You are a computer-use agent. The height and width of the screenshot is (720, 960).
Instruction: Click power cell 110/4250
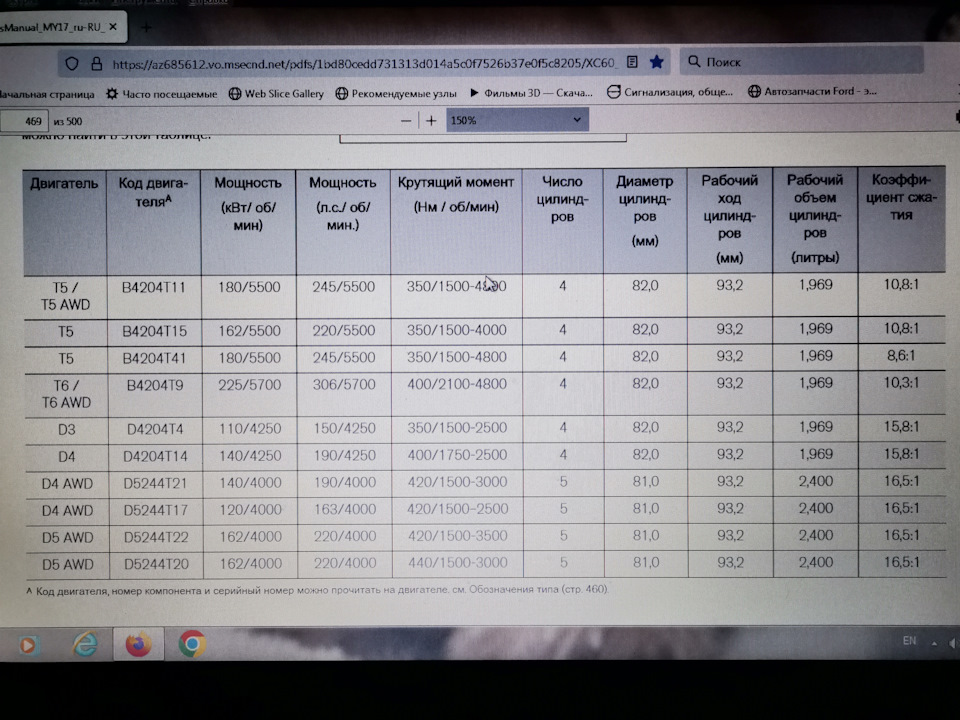[250, 429]
